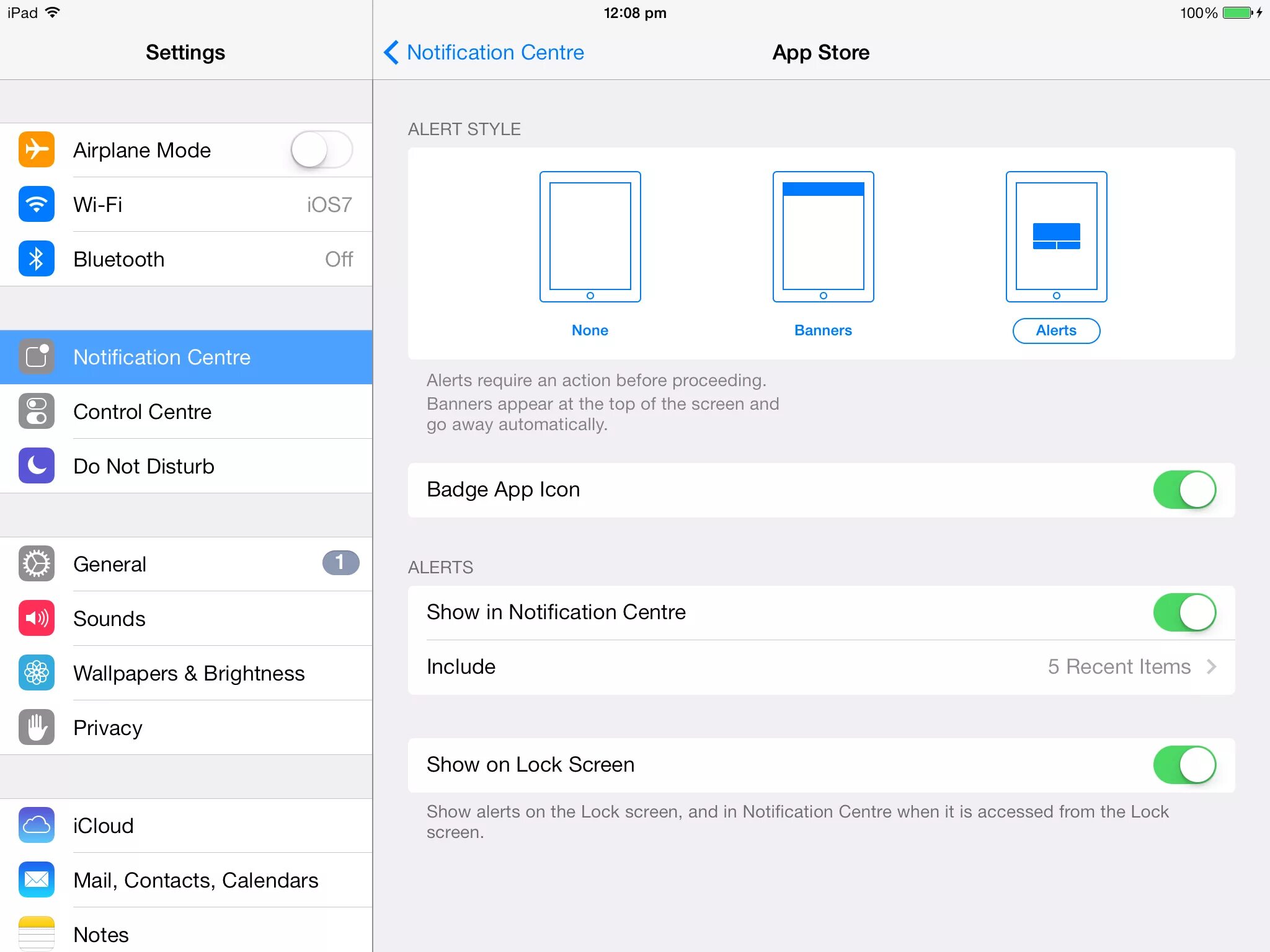The width and height of the screenshot is (1270, 952).
Task: Open Control Centre icon in sidebar
Action: [x=37, y=411]
